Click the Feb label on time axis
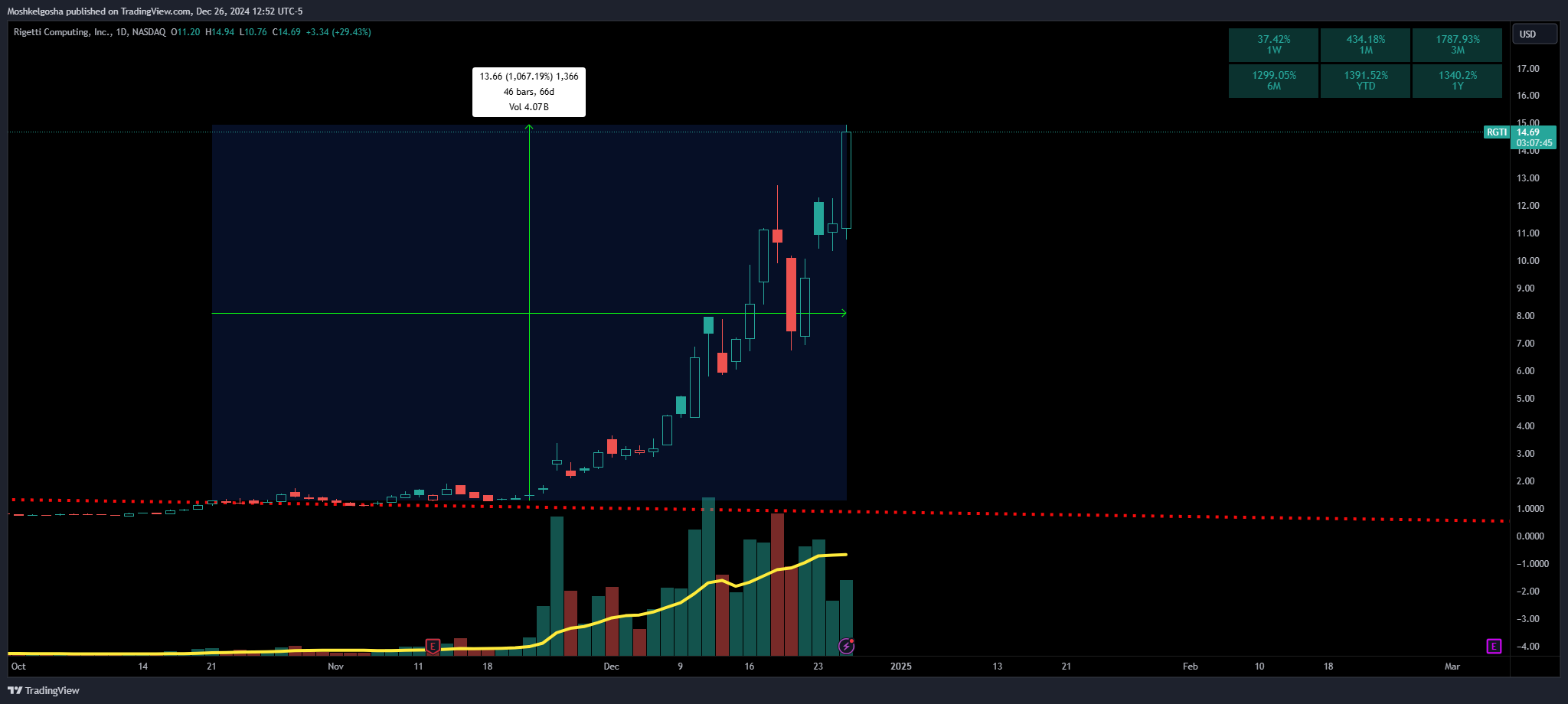 coord(1191,667)
